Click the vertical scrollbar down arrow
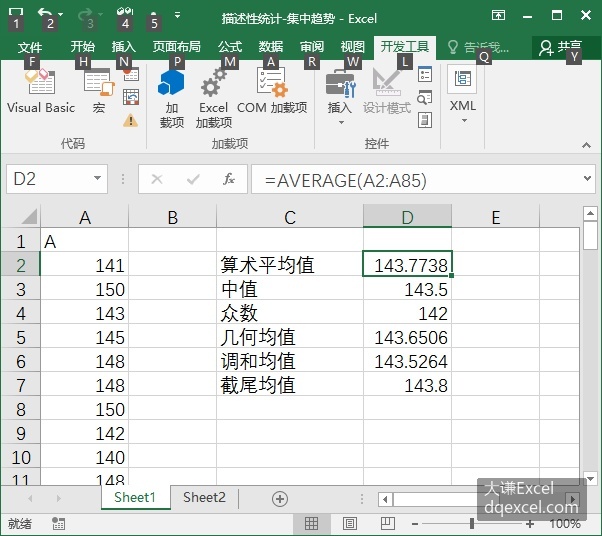The height and width of the screenshot is (536, 602). [590, 479]
